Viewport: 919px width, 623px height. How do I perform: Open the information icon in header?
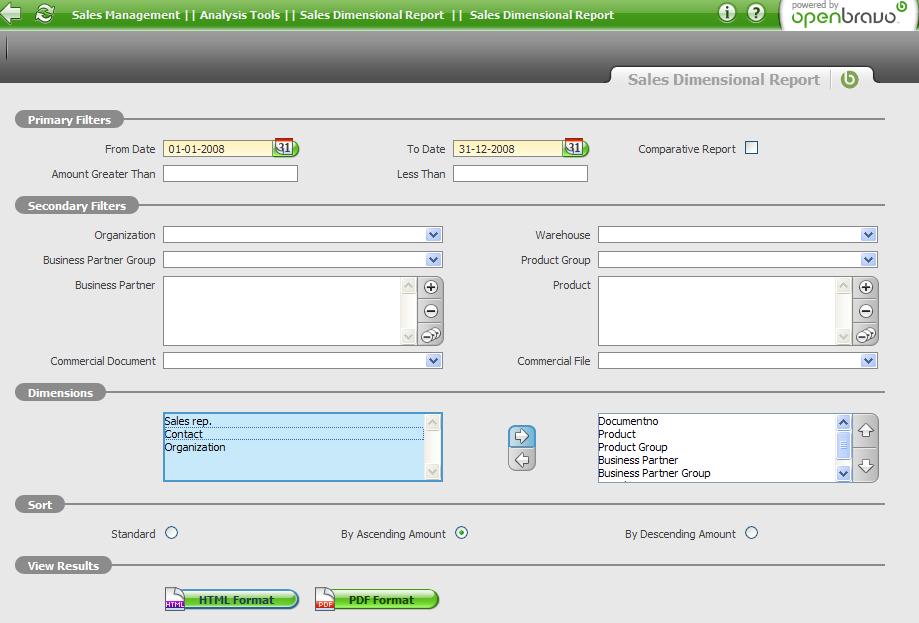[x=727, y=13]
